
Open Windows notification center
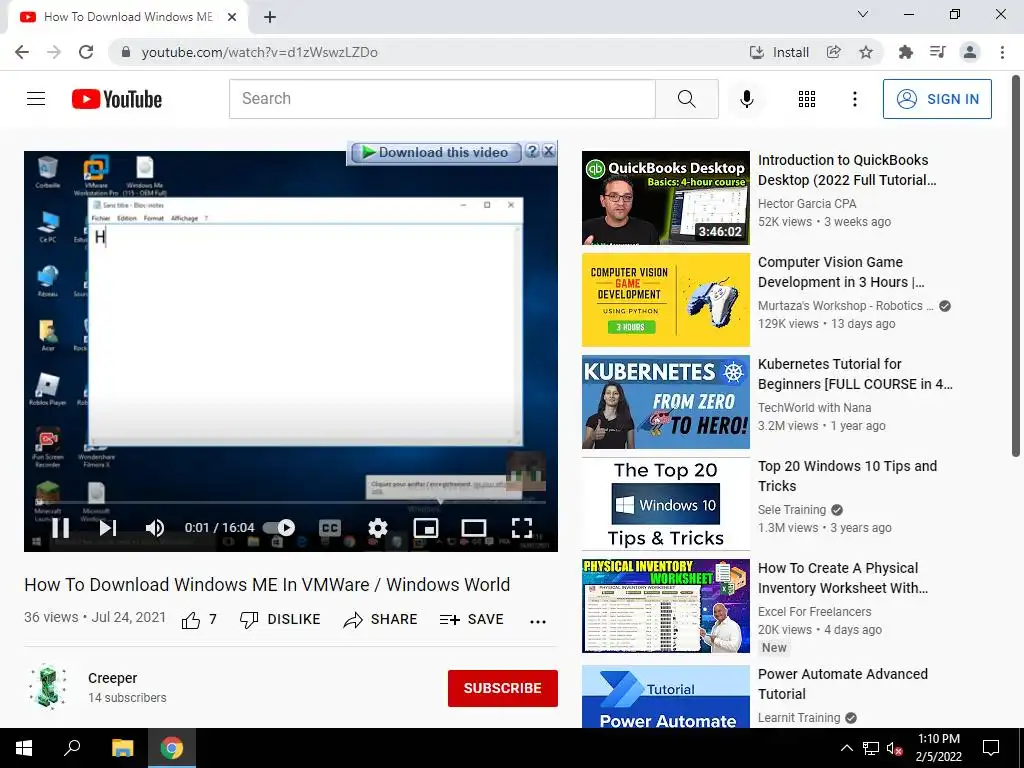tap(991, 748)
